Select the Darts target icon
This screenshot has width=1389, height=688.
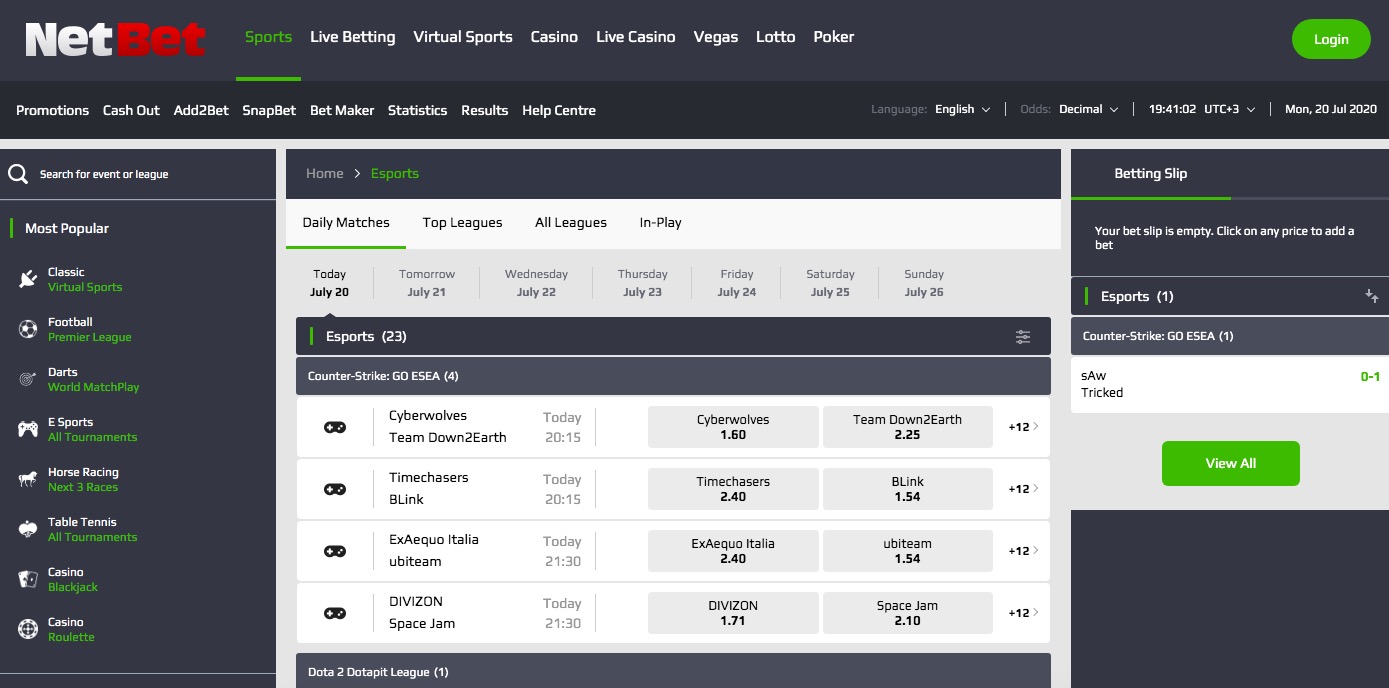tap(28, 379)
